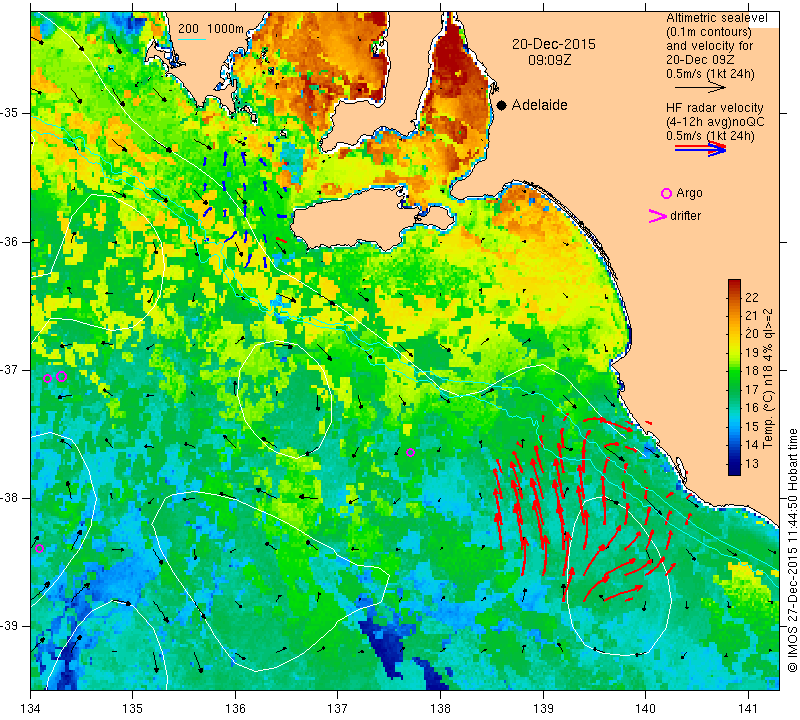The width and height of the screenshot is (800, 720).
Task: Click the longitude axis label 141
Action: point(748,708)
